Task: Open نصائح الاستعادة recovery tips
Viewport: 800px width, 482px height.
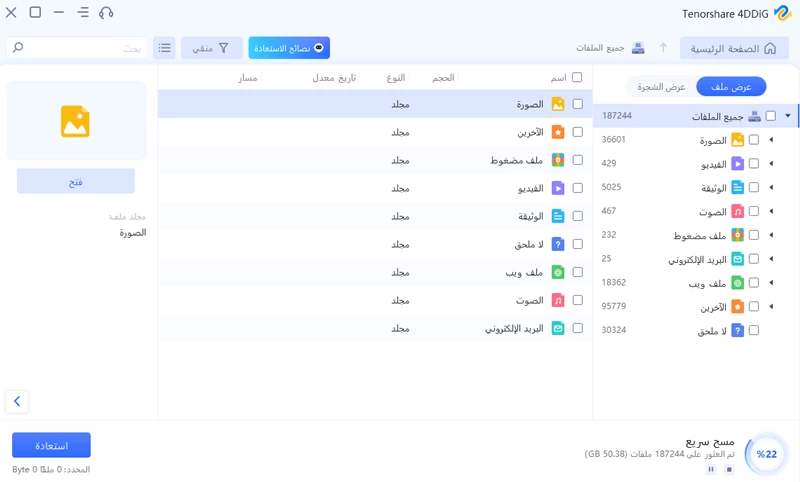Action: [x=289, y=48]
